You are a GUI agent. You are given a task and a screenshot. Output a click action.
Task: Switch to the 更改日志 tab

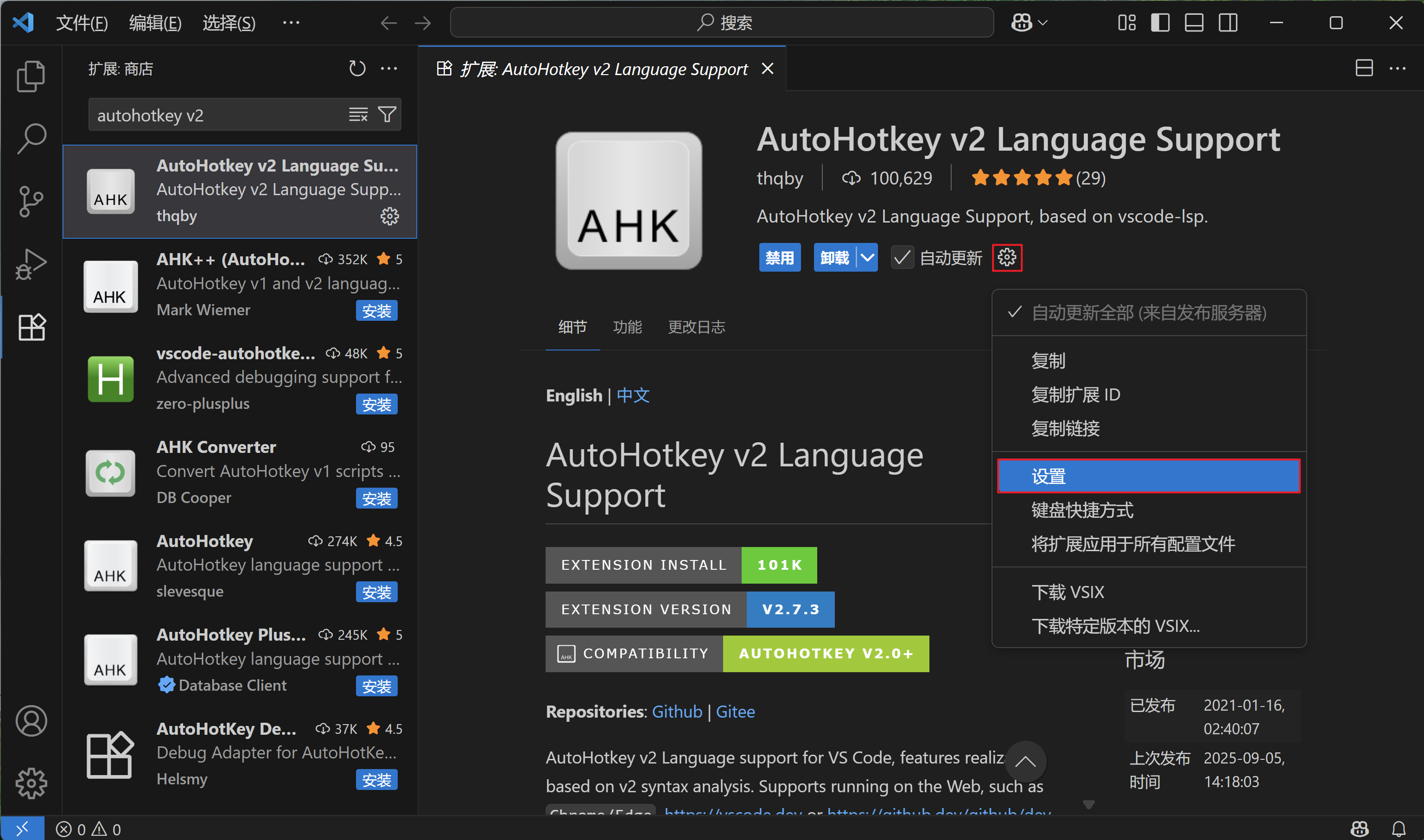[696, 327]
